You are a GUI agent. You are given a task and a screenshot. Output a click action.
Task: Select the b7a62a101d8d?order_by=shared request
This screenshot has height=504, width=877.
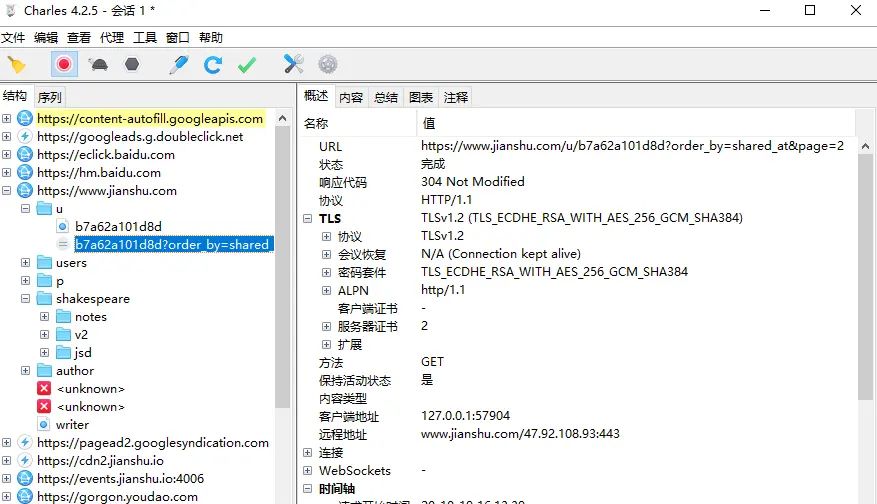(174, 244)
